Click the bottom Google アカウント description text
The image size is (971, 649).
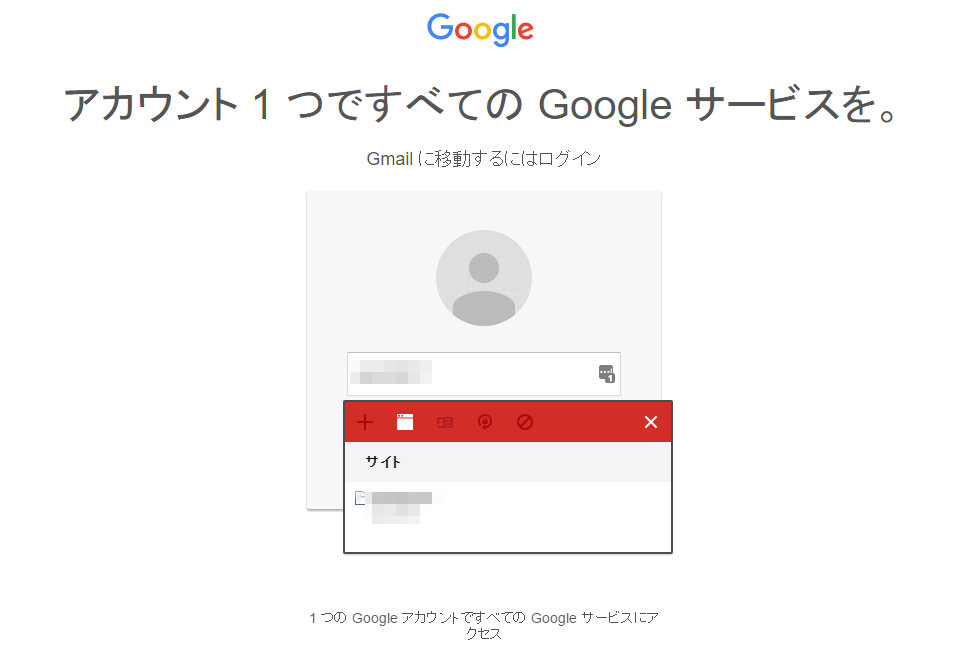tap(484, 625)
